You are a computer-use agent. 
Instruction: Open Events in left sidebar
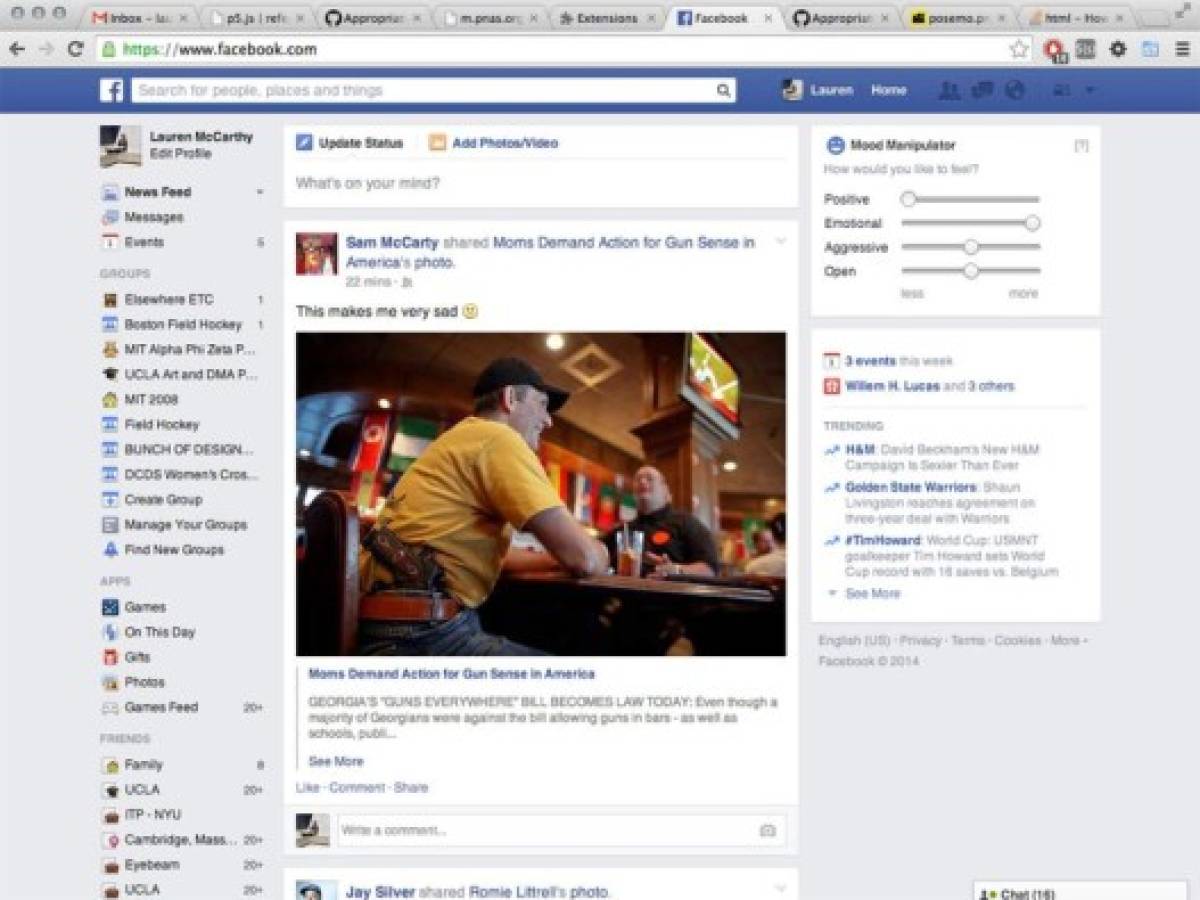coord(143,242)
